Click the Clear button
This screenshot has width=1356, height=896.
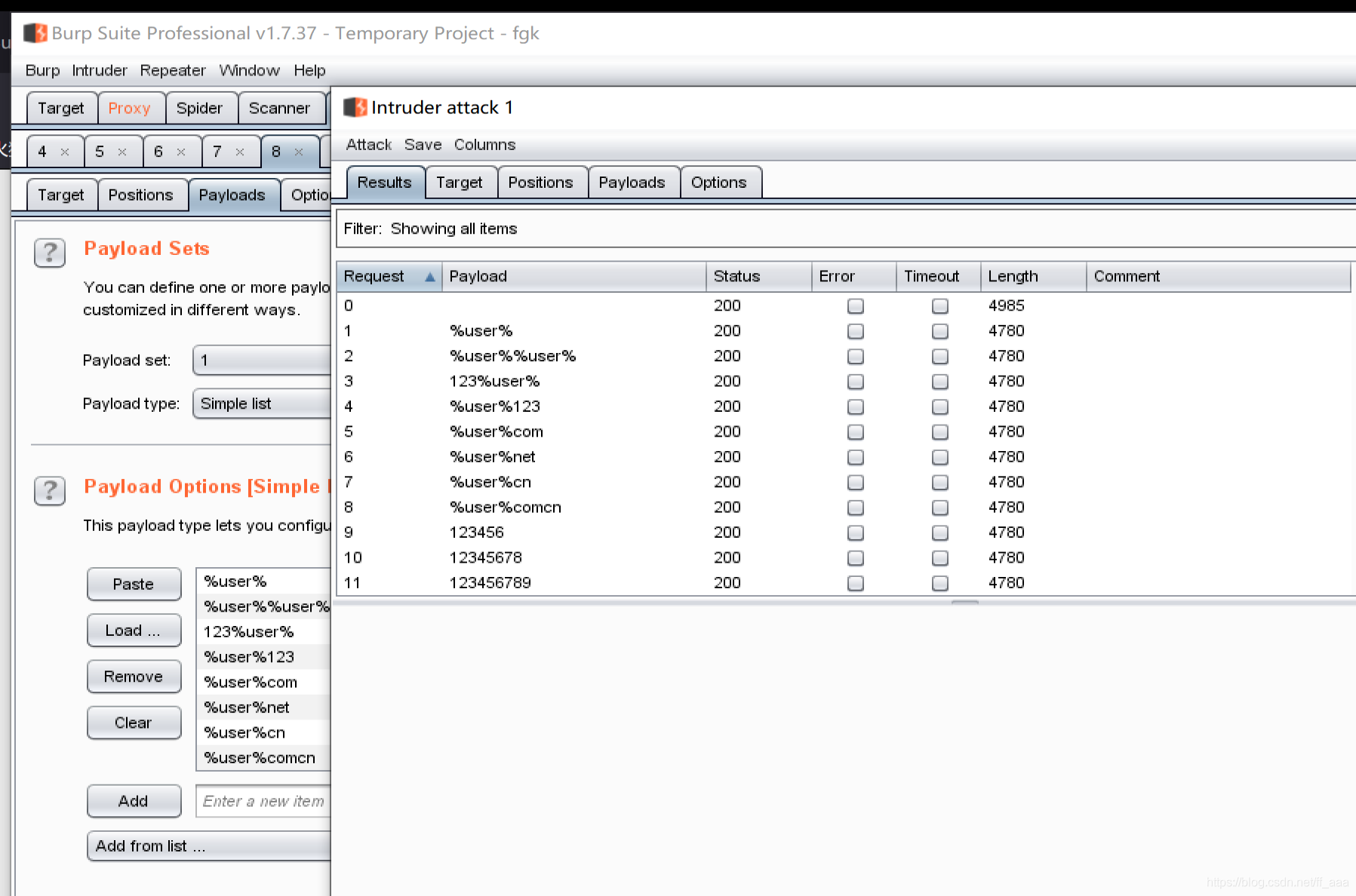coord(134,723)
